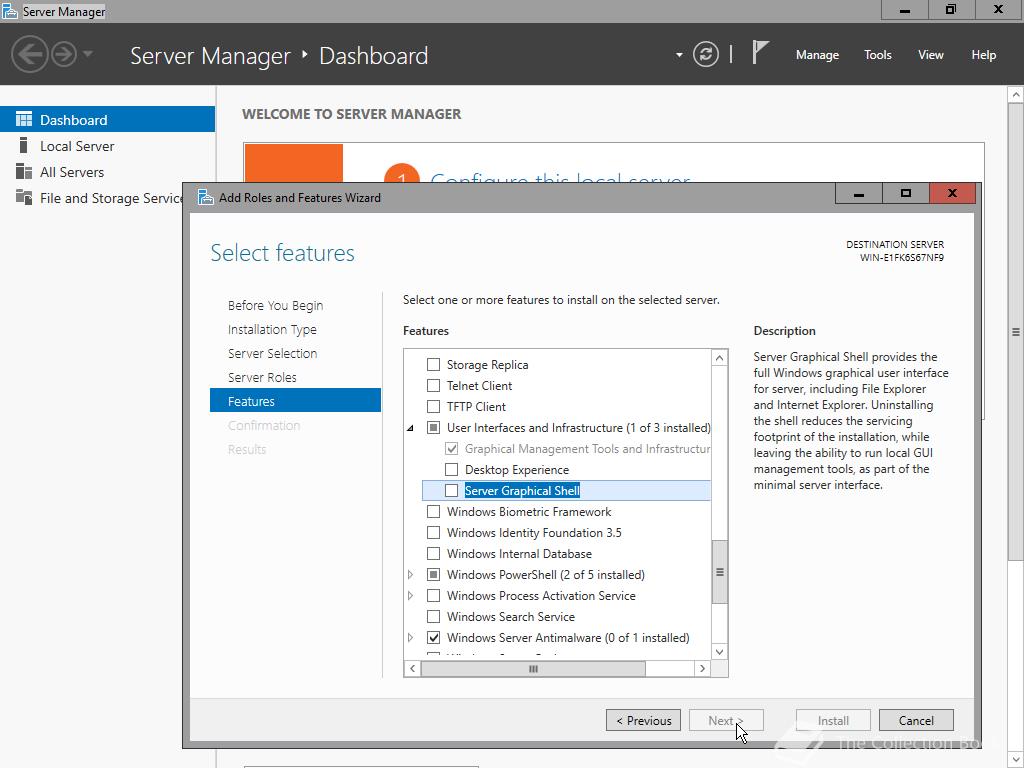Image resolution: width=1024 pixels, height=768 pixels.
Task: Click the features list scroll up arrow
Action: pyautogui.click(x=719, y=358)
